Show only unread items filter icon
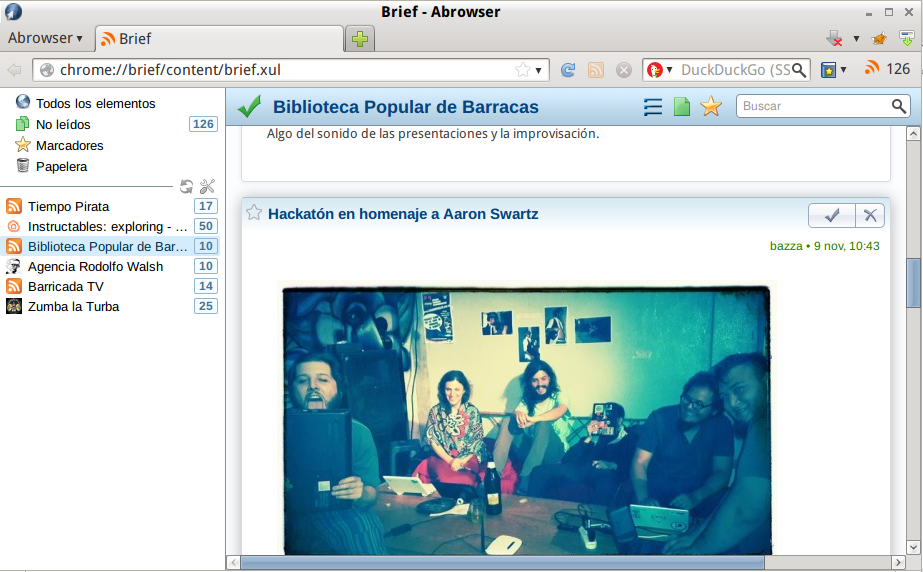923x572 pixels. (x=682, y=107)
